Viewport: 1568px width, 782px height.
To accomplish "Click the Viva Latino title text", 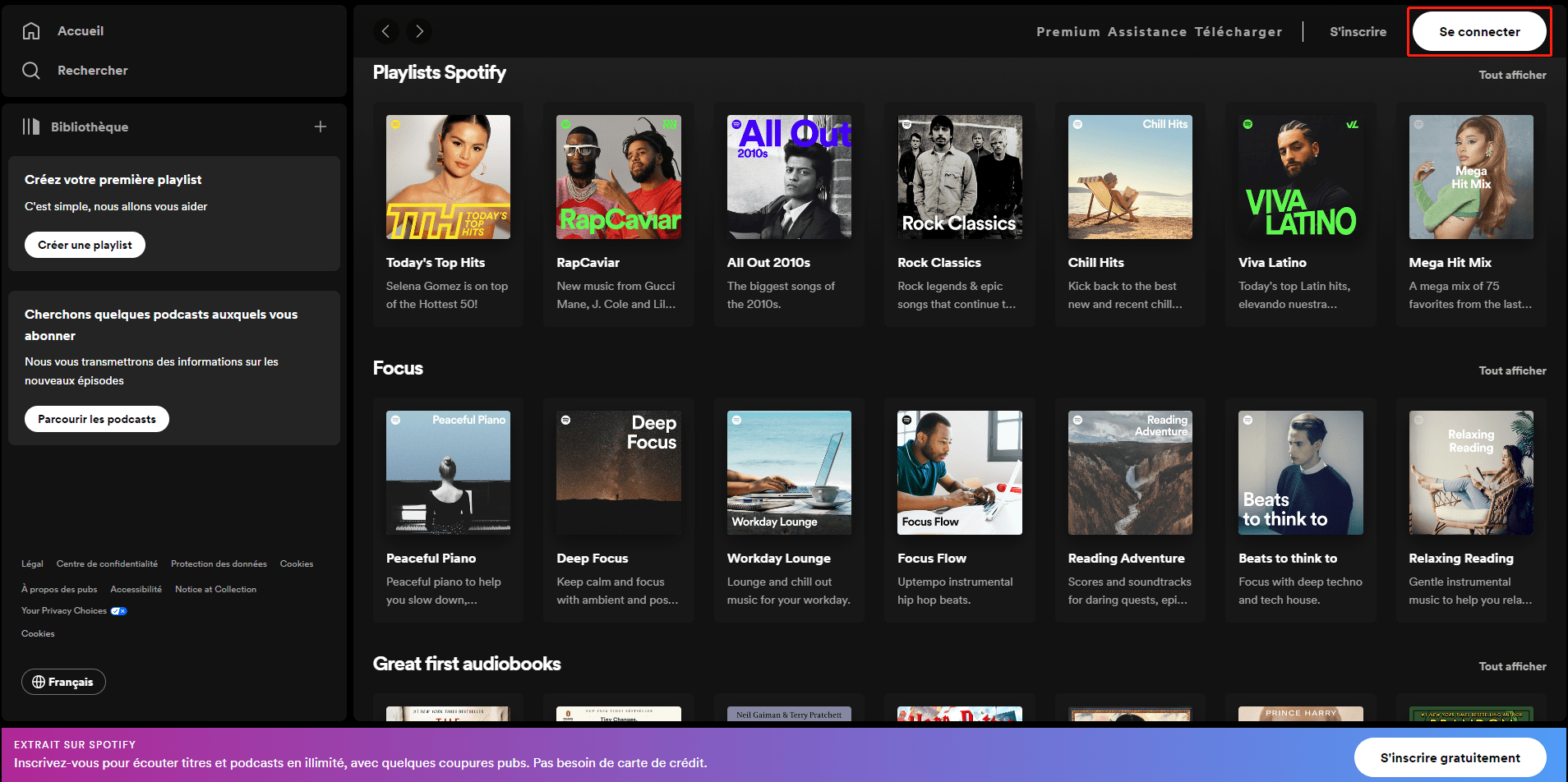I will (x=1272, y=262).
